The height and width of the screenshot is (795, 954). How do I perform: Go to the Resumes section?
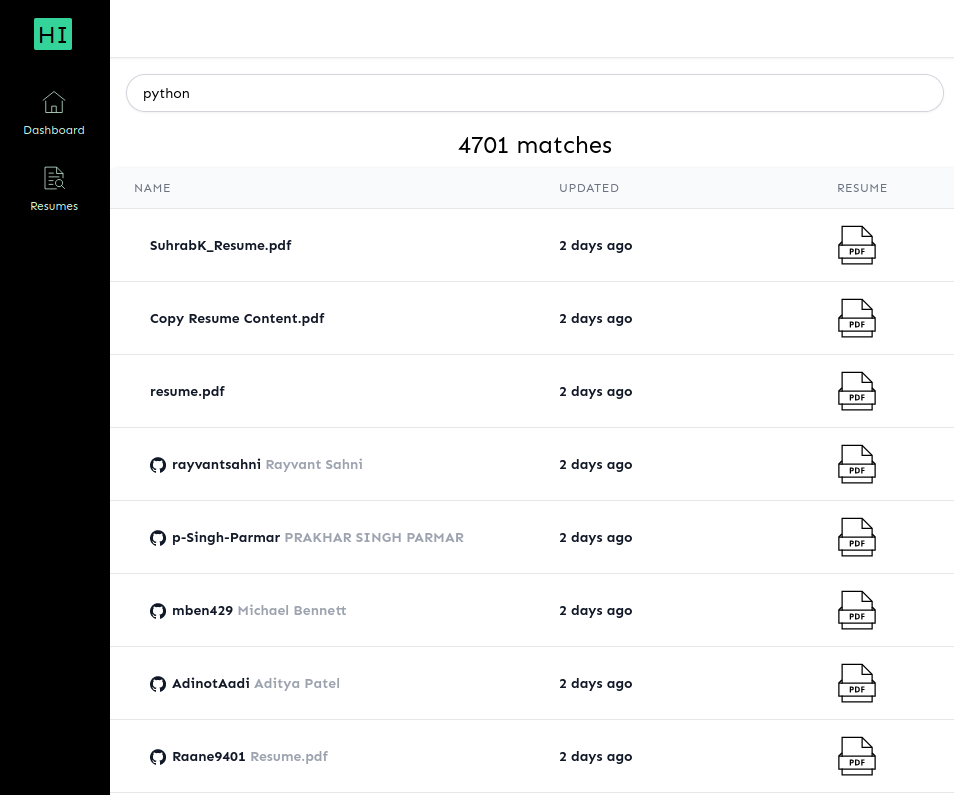point(54,190)
